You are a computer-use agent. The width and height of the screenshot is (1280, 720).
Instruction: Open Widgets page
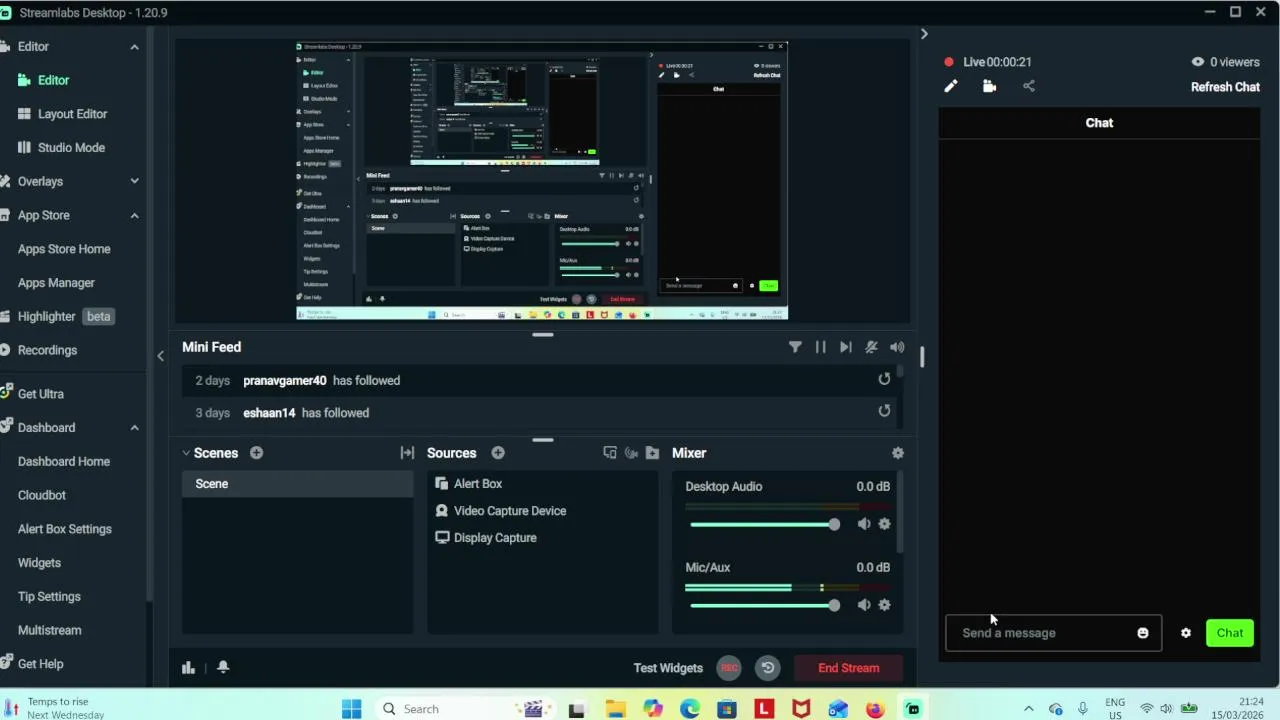tap(39, 563)
